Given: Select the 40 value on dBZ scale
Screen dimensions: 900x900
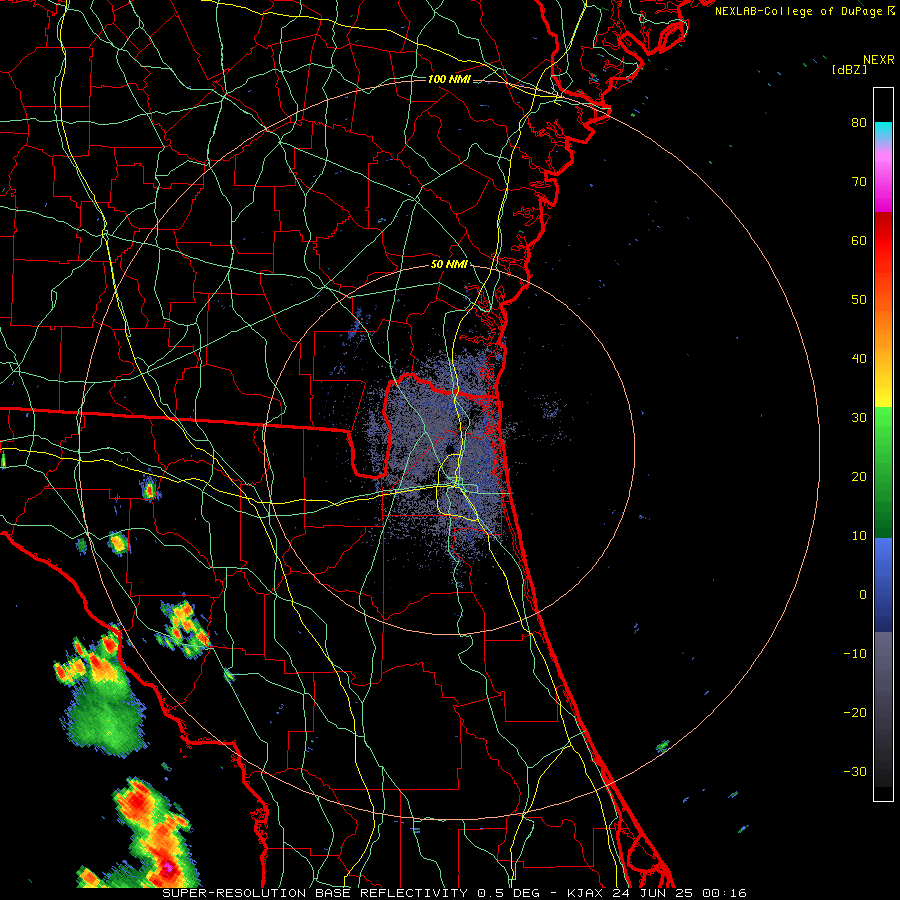Looking at the screenshot, I should [x=859, y=359].
